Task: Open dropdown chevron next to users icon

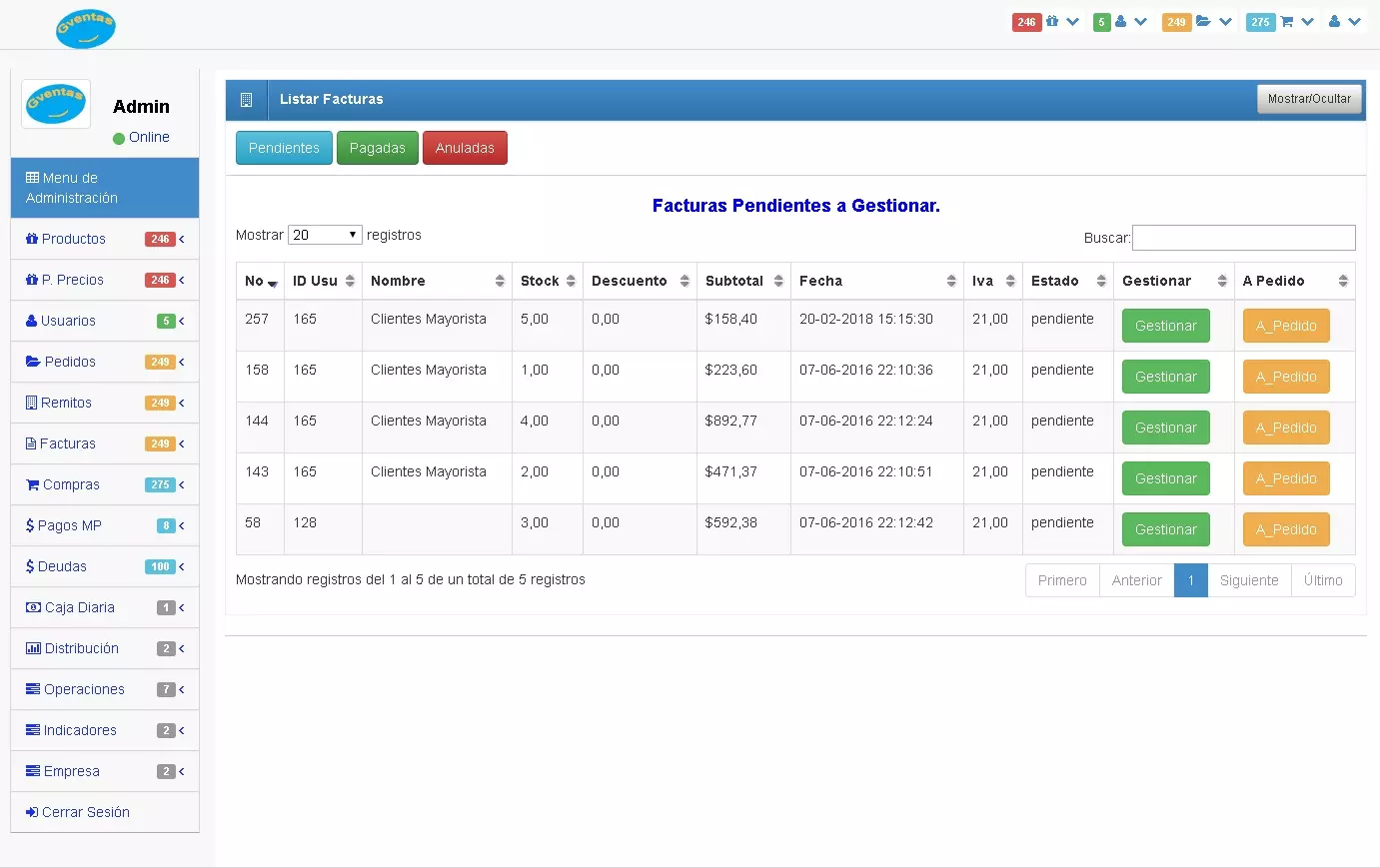Action: click(x=1140, y=21)
